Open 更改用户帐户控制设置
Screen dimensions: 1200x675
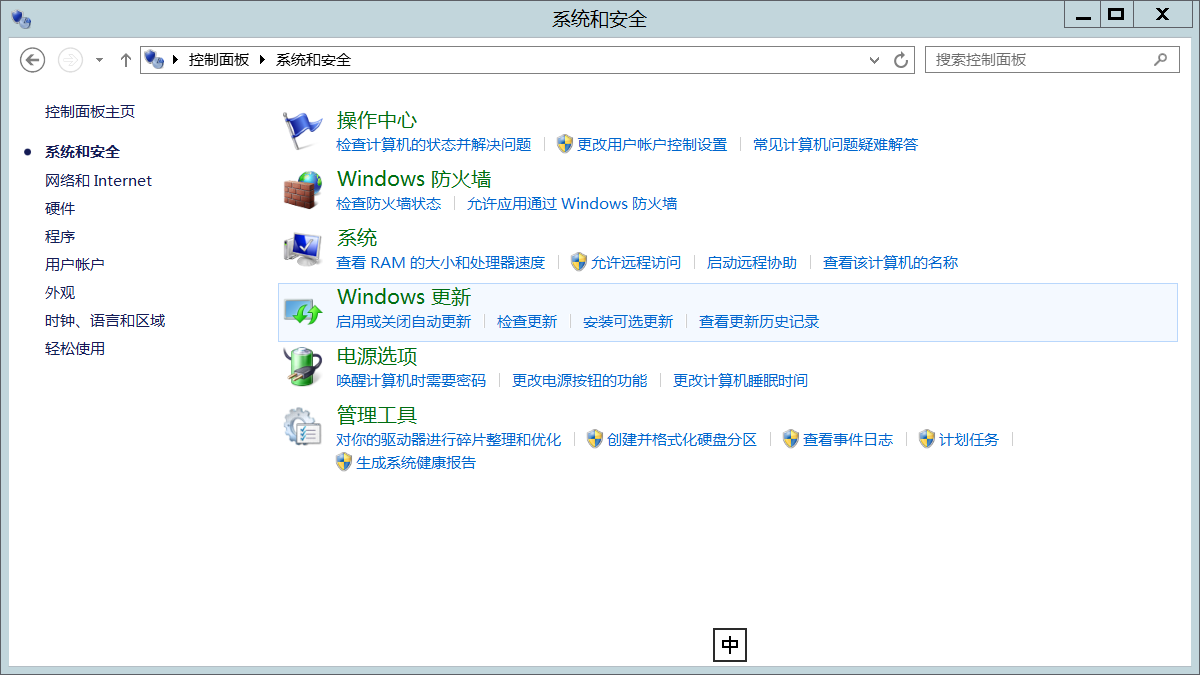(x=652, y=144)
